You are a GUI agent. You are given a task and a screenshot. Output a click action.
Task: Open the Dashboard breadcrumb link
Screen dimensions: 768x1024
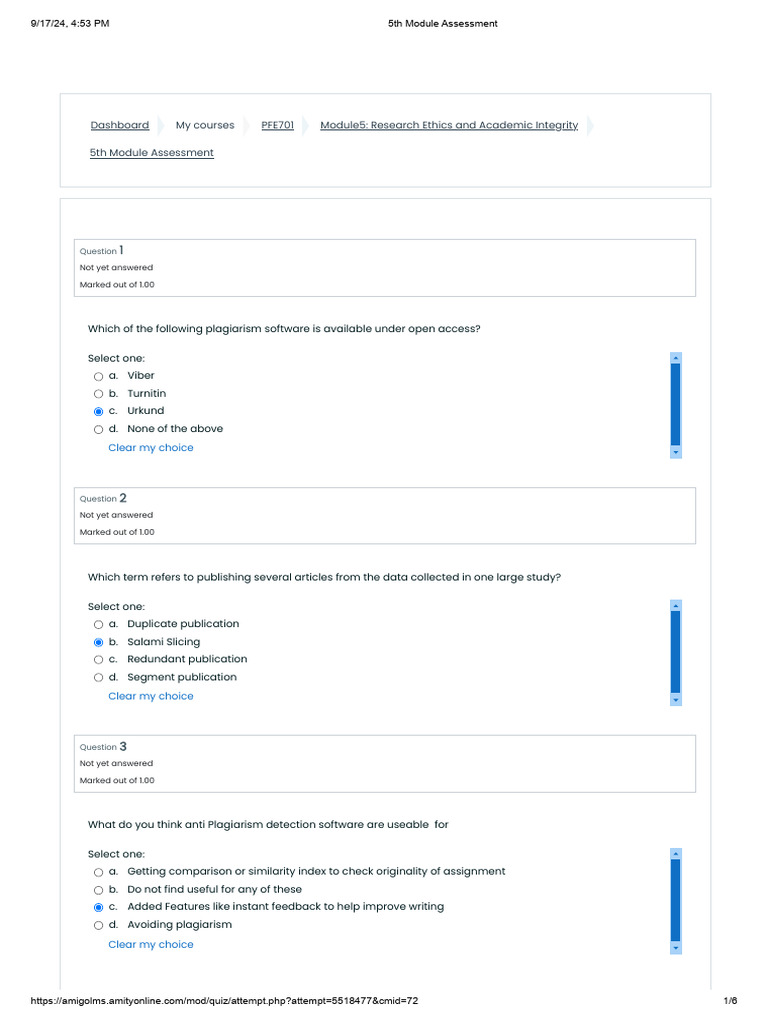point(120,125)
